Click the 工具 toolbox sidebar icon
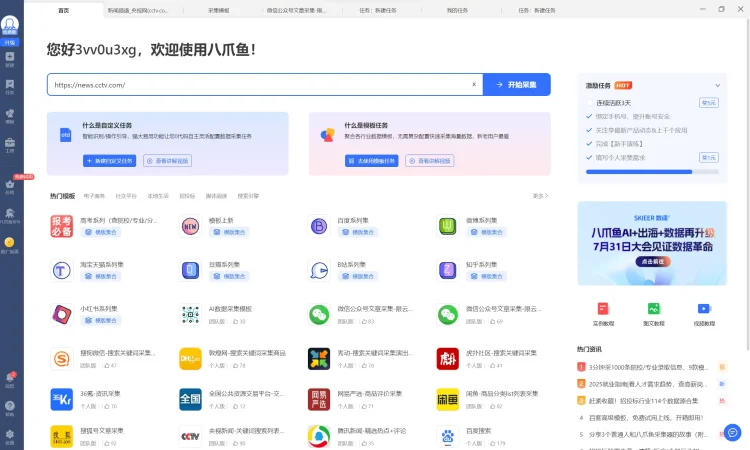Image resolution: width=750 pixels, height=450 pixels. point(10,147)
